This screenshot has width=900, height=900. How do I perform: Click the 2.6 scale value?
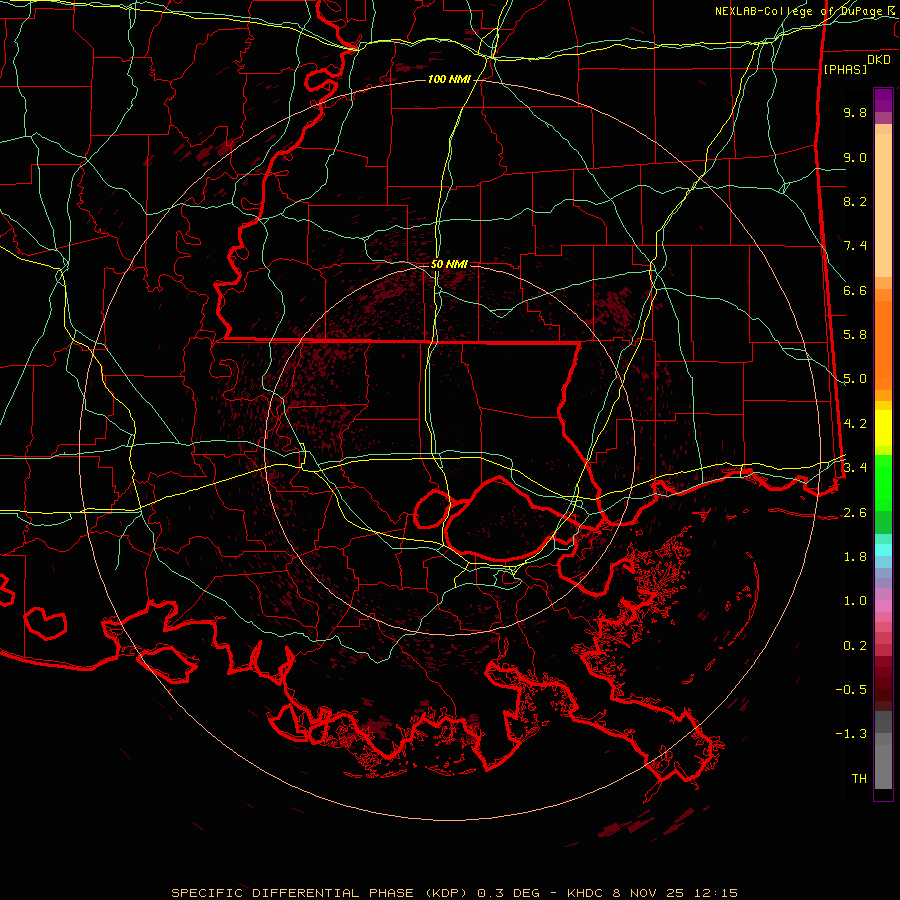point(855,513)
